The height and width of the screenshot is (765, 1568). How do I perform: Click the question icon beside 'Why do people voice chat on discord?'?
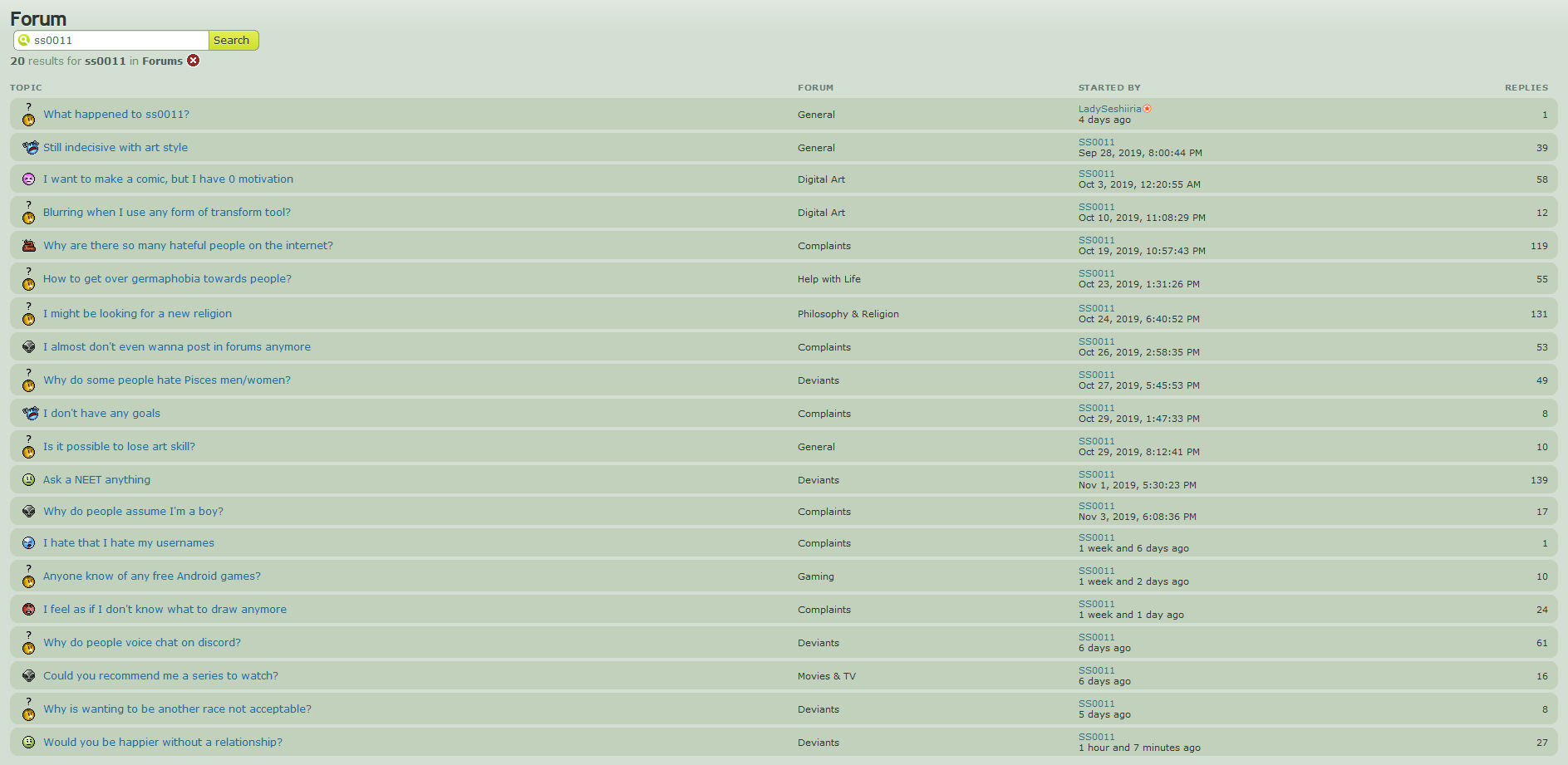[28, 643]
